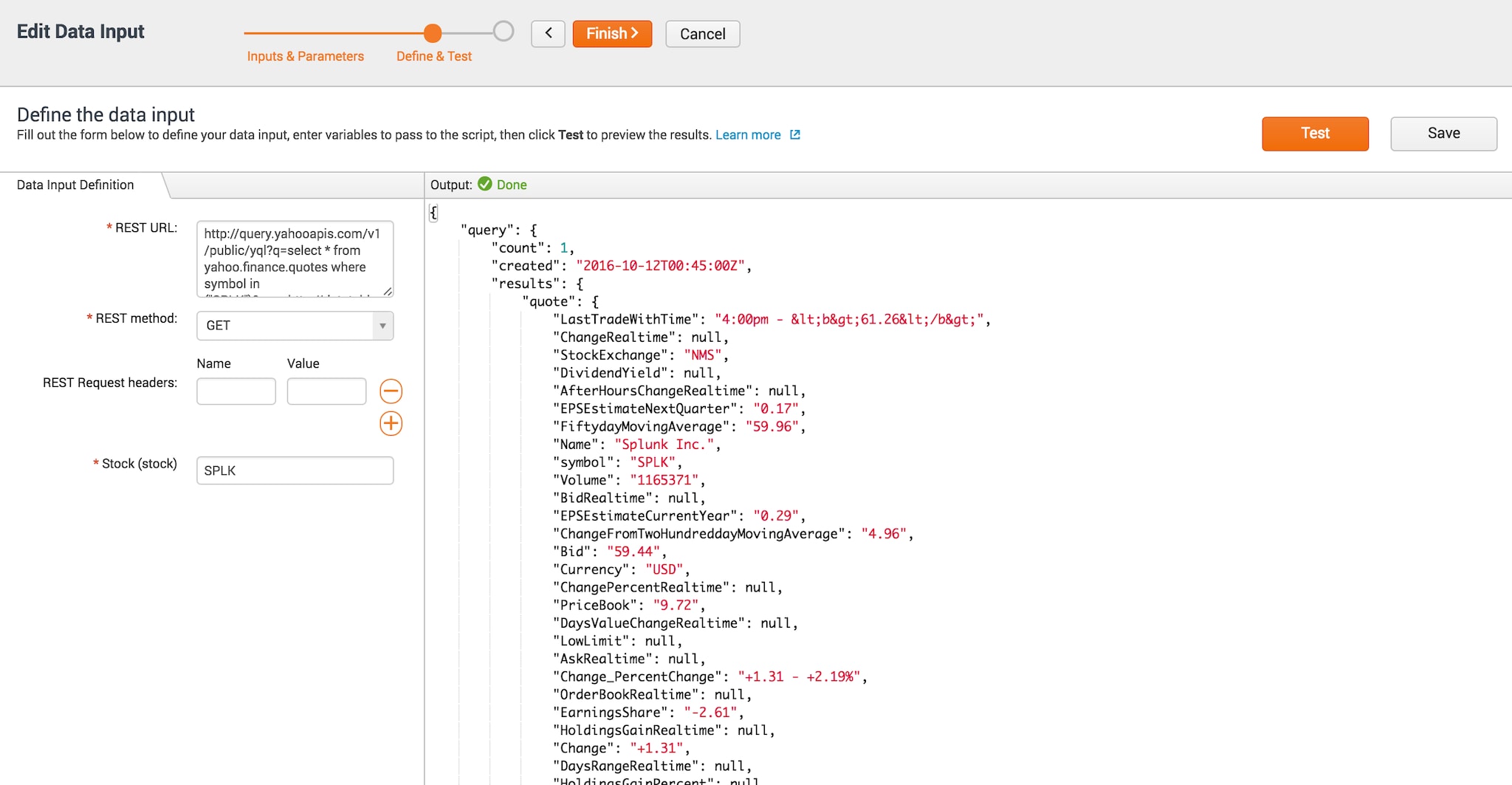Focus the REST URL text area
This screenshot has height=785, width=1512.
[x=295, y=258]
